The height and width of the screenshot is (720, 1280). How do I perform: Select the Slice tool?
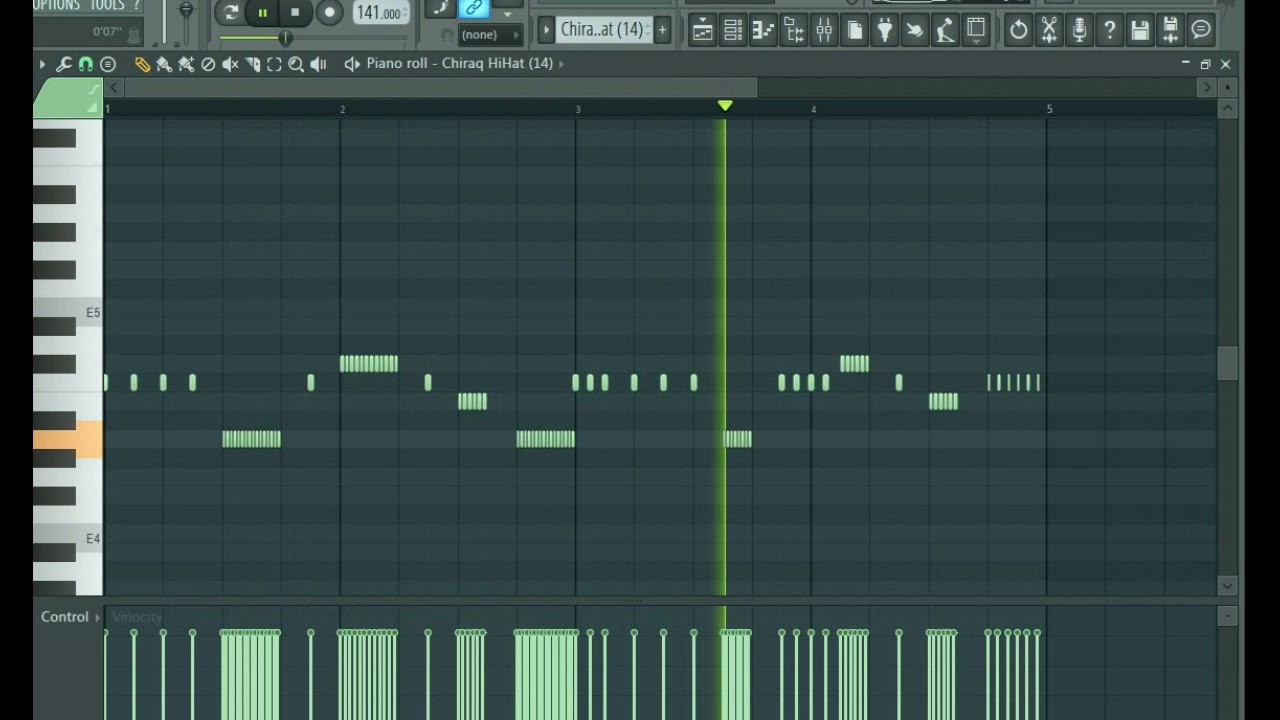(252, 64)
